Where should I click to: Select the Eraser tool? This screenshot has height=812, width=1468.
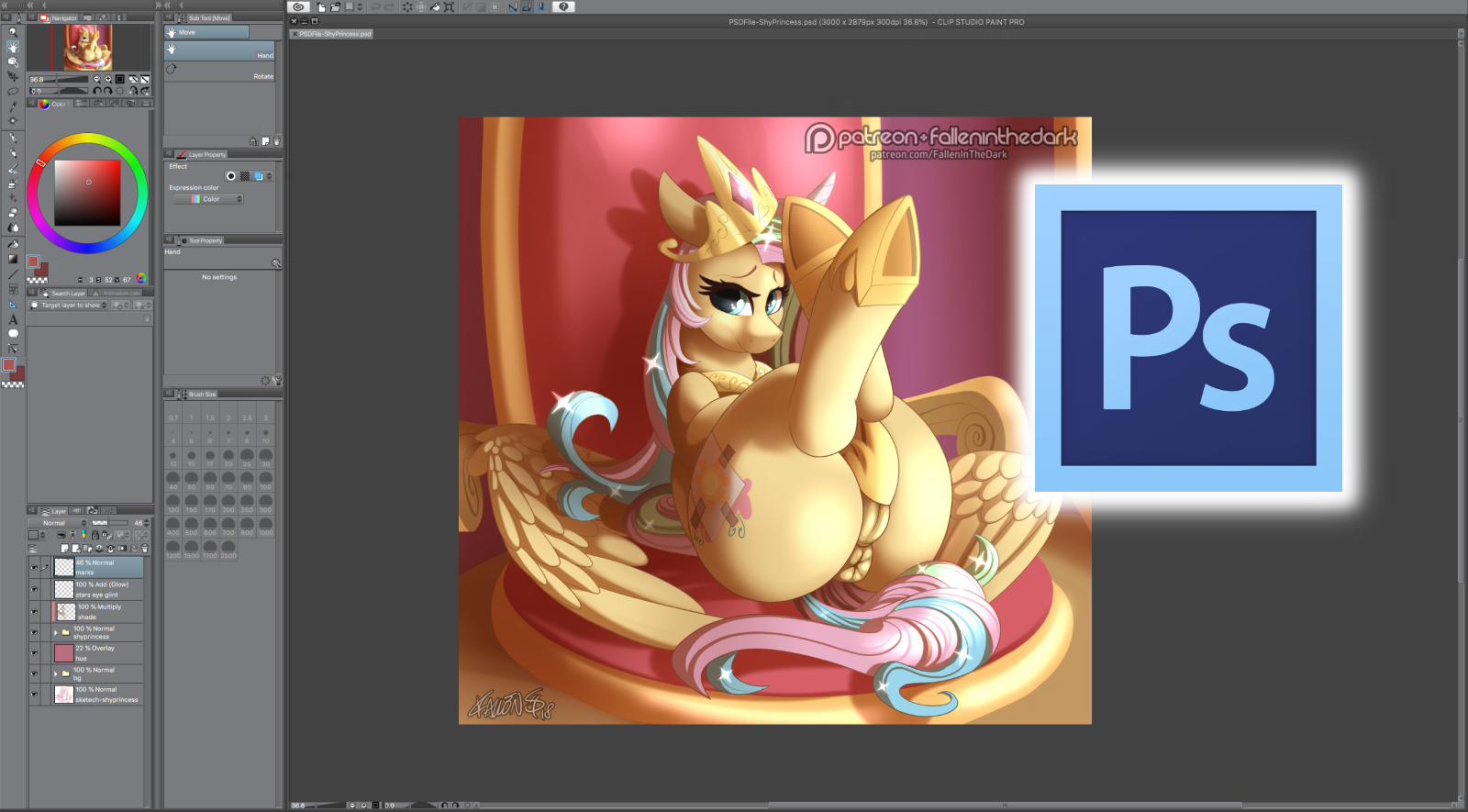coord(13,213)
